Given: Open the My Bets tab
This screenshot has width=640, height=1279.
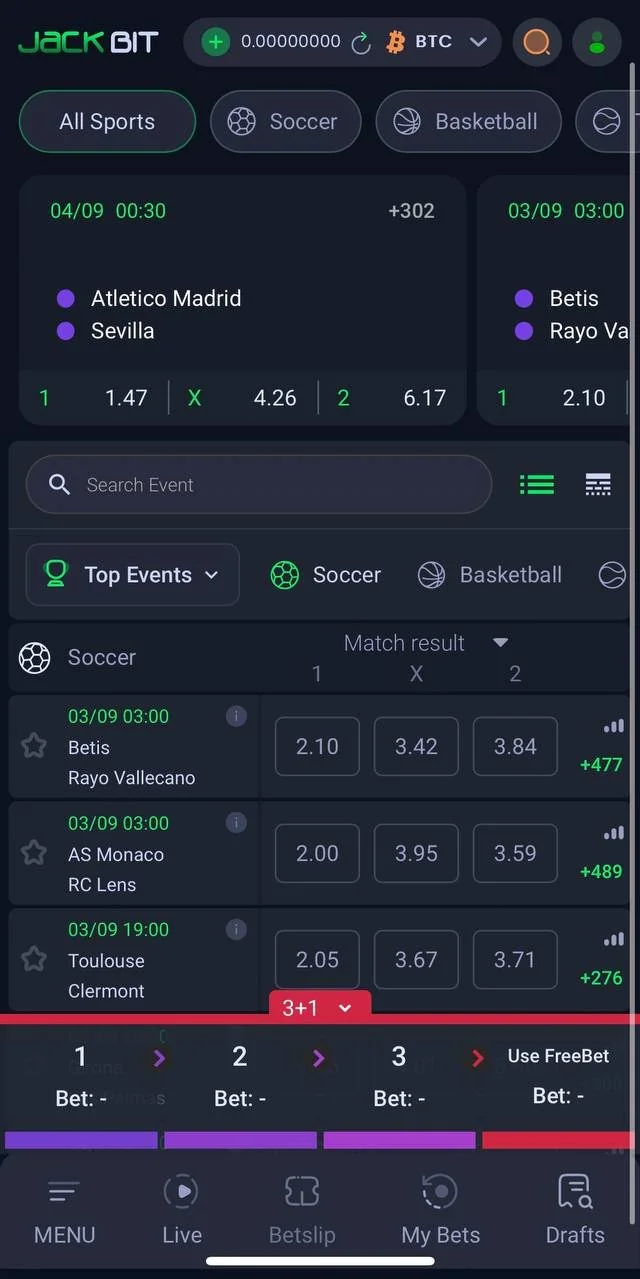Looking at the screenshot, I should tap(440, 1209).
